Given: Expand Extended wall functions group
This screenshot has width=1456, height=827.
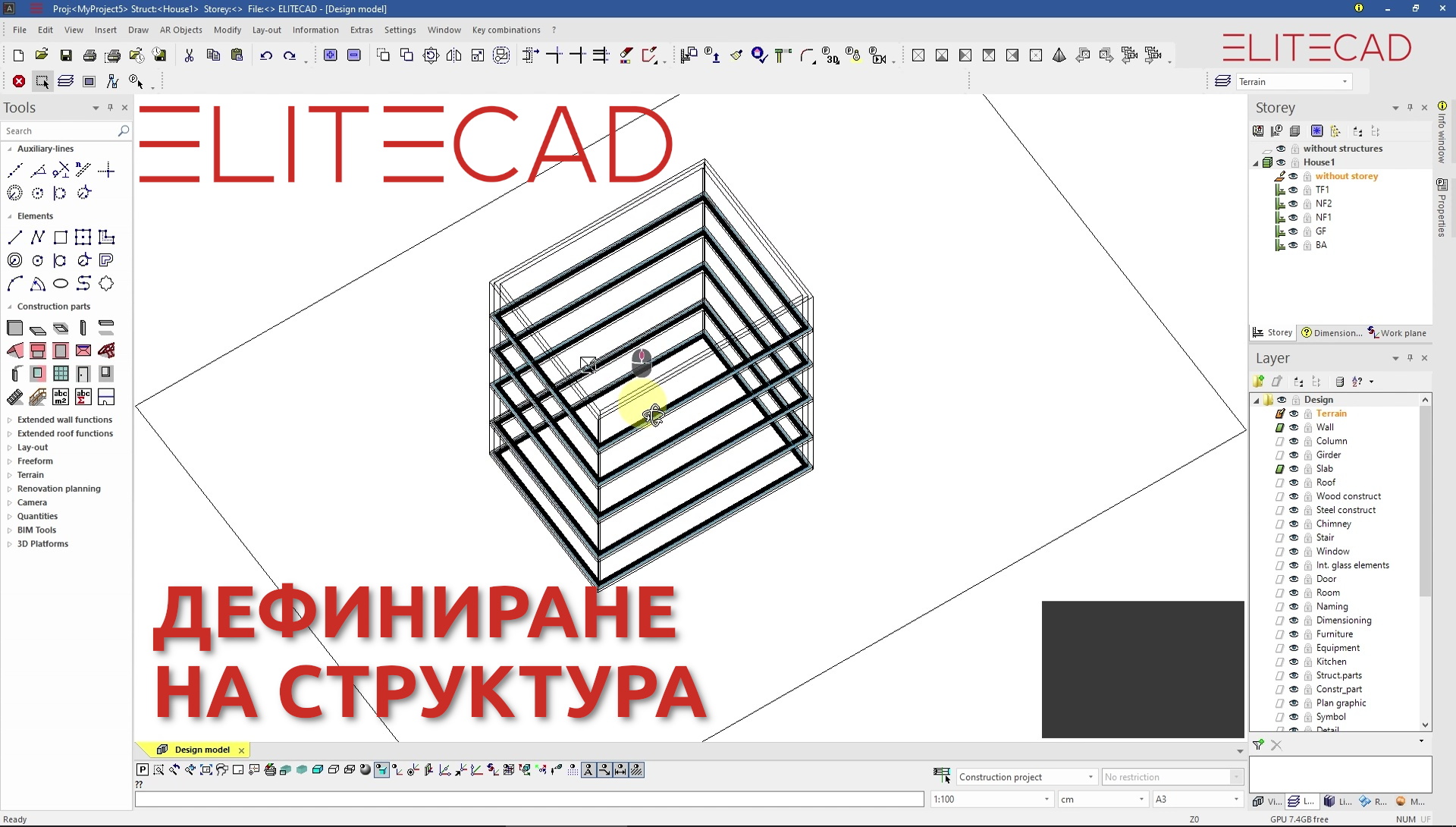Looking at the screenshot, I should [9, 420].
